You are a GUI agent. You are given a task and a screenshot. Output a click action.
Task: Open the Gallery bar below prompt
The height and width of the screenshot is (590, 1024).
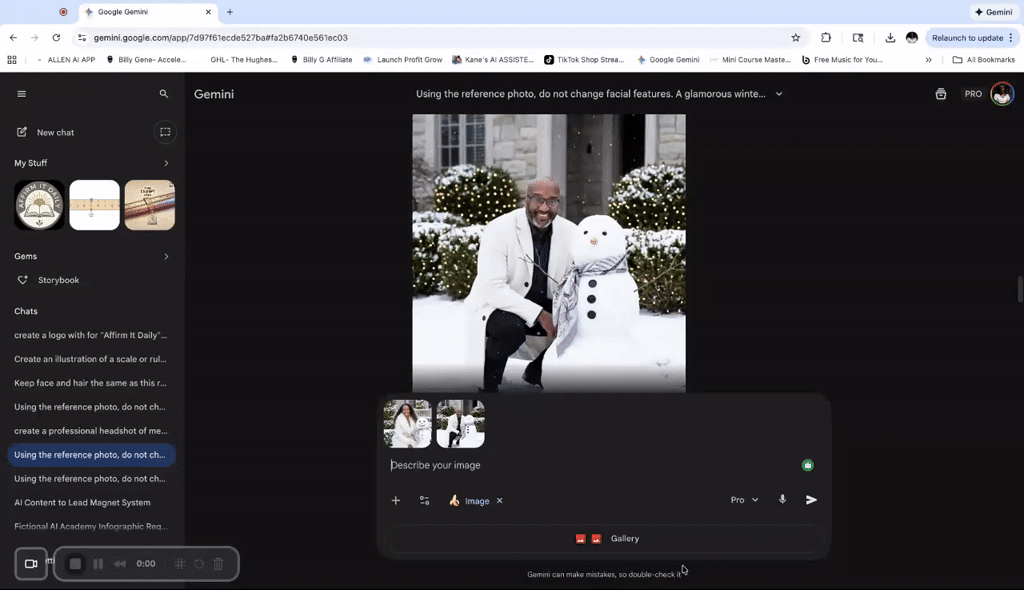(607, 539)
